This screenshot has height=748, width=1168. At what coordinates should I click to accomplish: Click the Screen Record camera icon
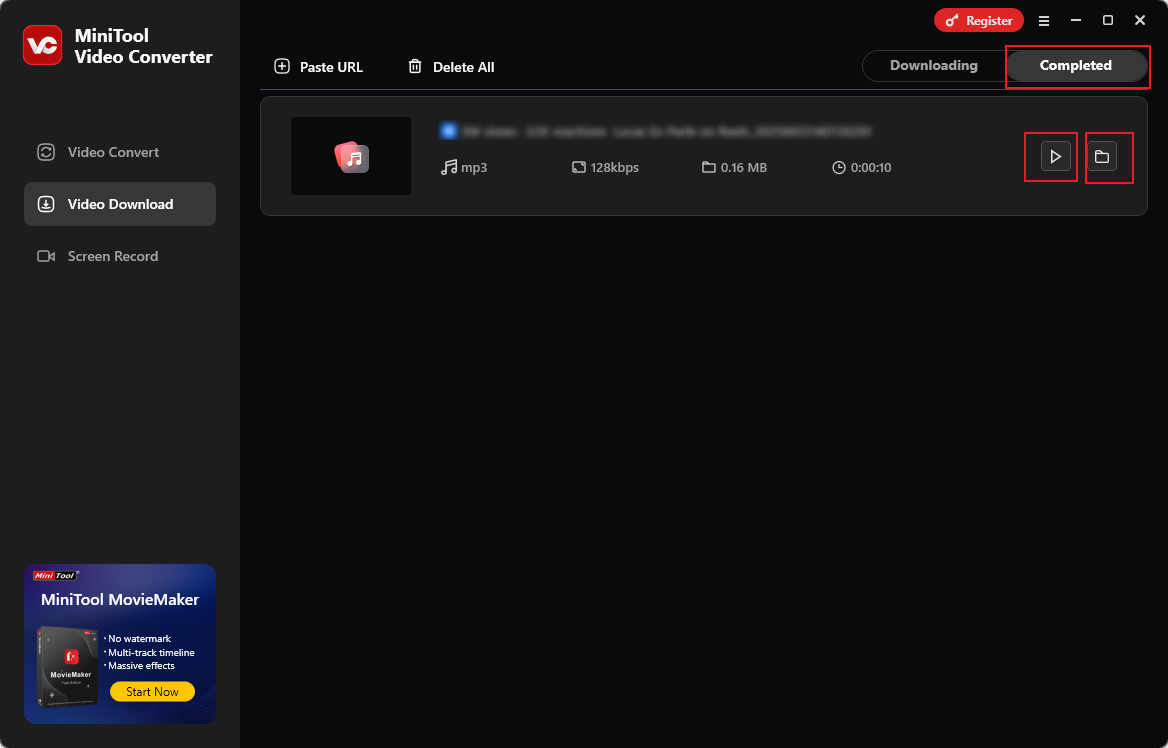(46, 256)
